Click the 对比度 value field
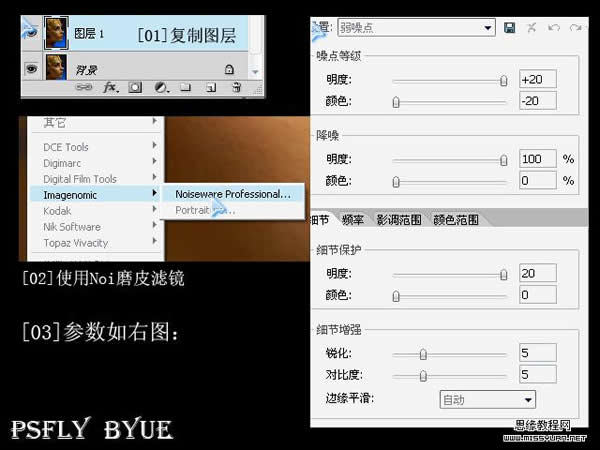This screenshot has height=450, width=600. tap(538, 374)
